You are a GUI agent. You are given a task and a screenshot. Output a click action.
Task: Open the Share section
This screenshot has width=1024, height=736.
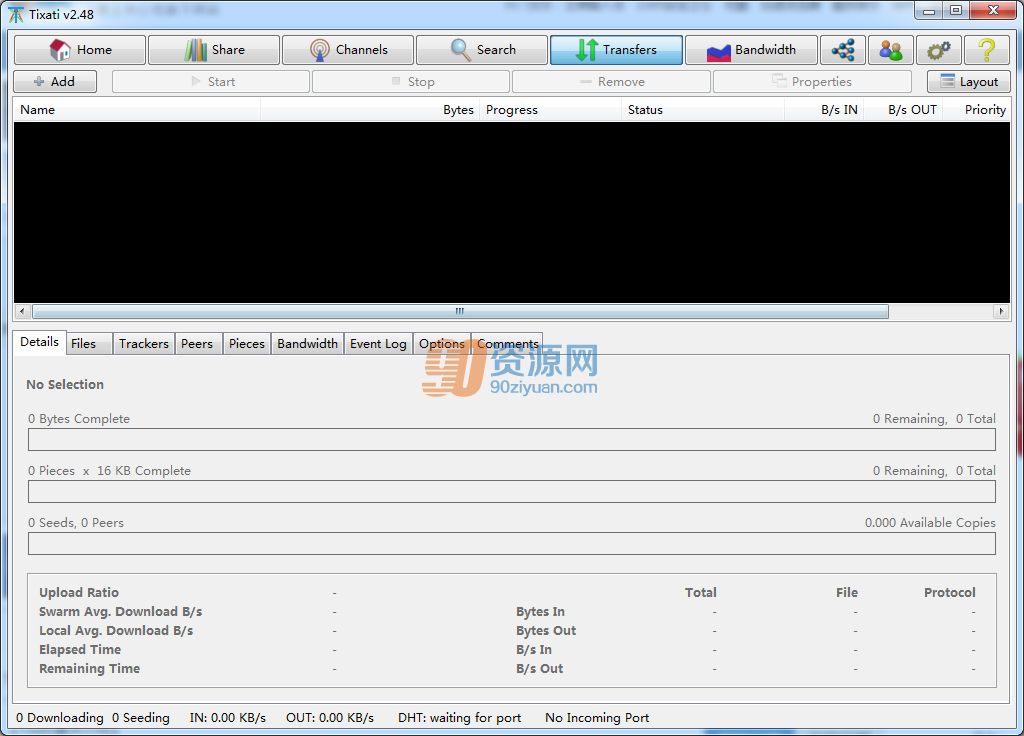(214, 50)
